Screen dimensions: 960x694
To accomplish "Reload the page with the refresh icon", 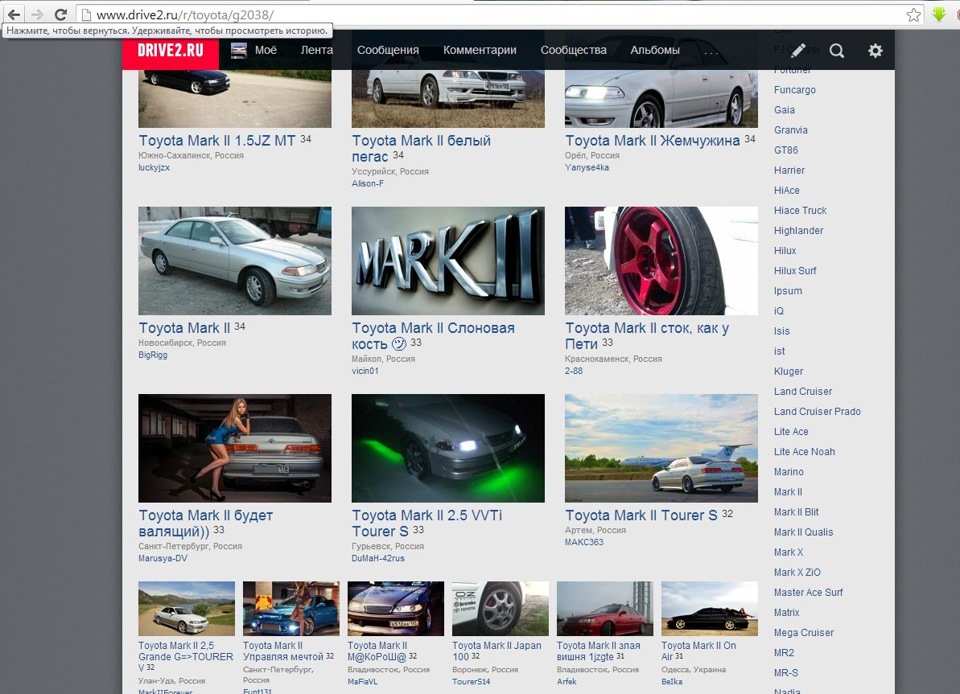I will pyautogui.click(x=60, y=14).
